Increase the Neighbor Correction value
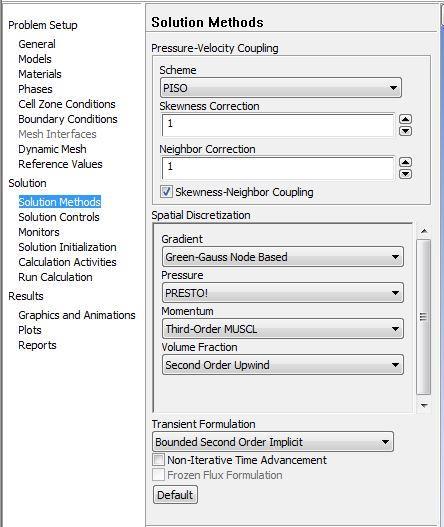The width and height of the screenshot is (444, 527). pyautogui.click(x=405, y=162)
